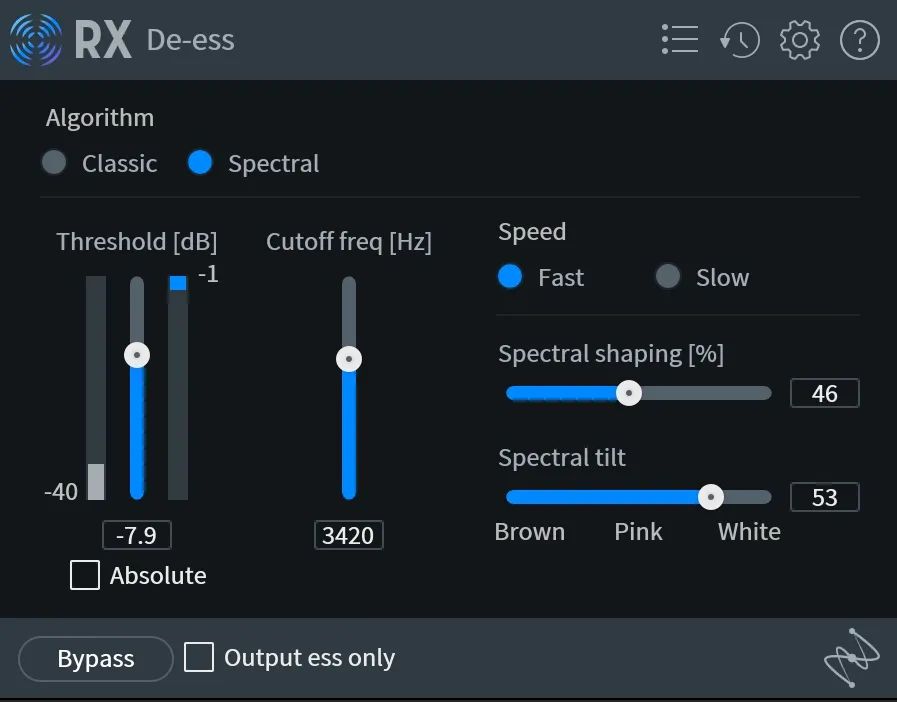Viewport: 897px width, 702px height.
Task: Open the preset list icon
Action: pos(680,39)
